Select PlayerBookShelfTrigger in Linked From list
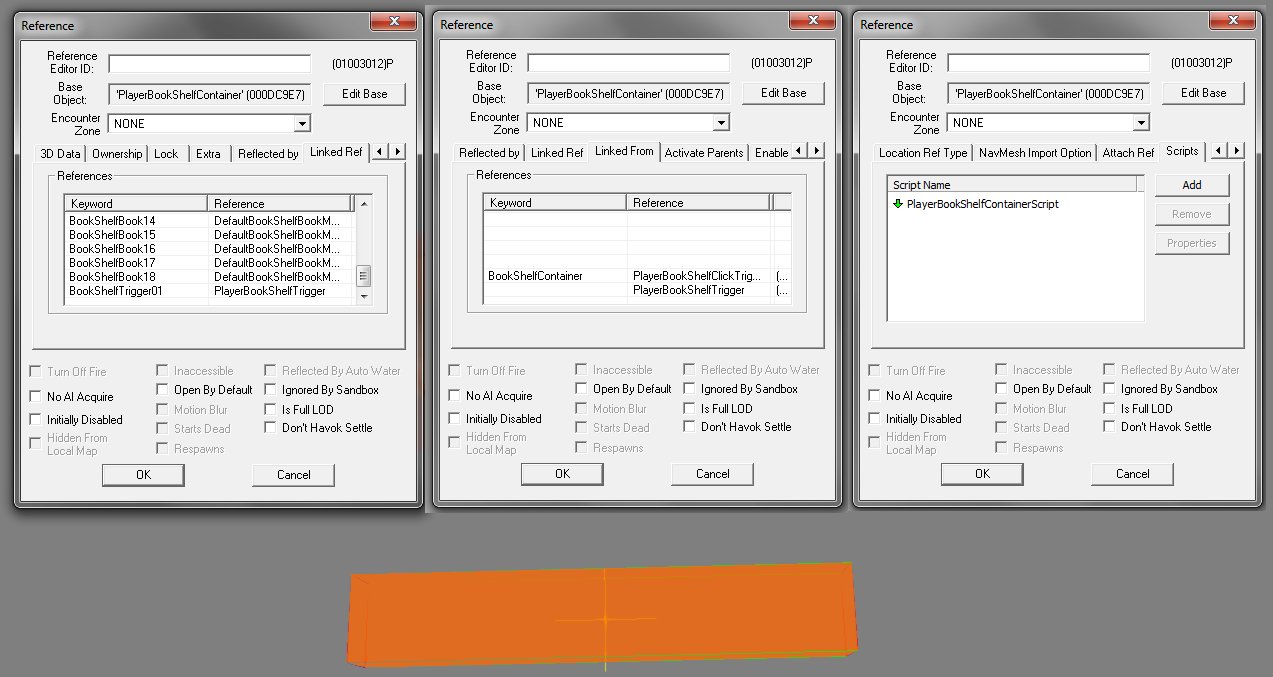The height and width of the screenshot is (677, 1273). click(689, 290)
